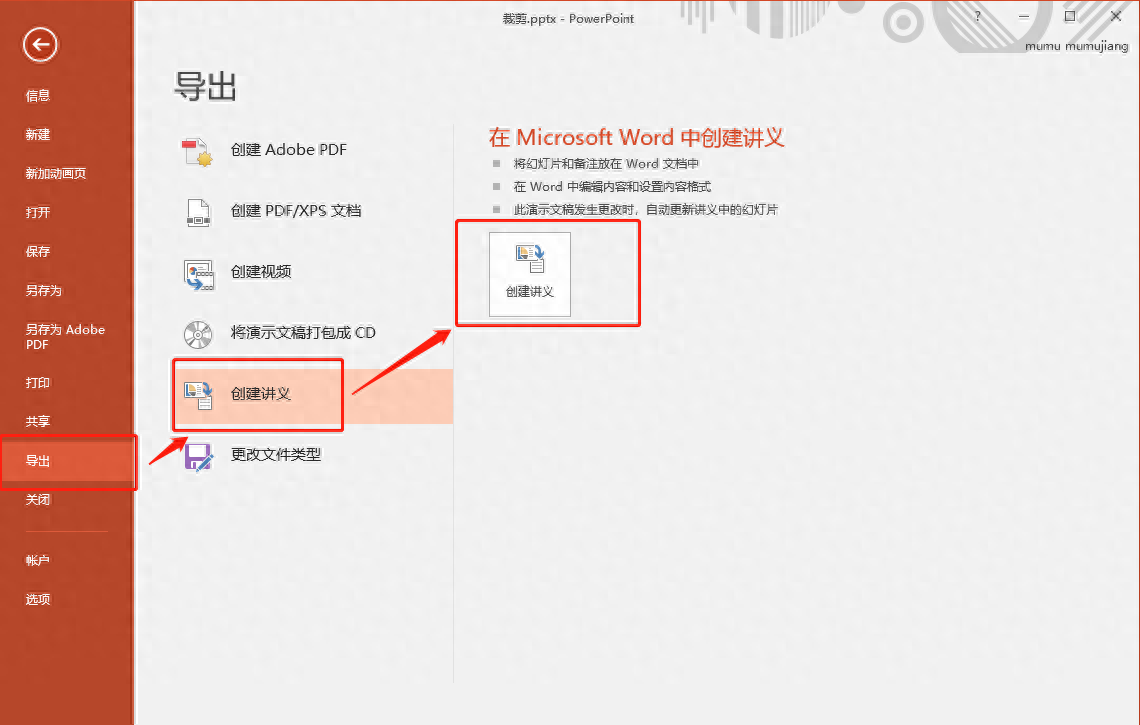Click the 裁剪.pptx - PowerPoint title text
Image resolution: width=1140 pixels, height=725 pixels.
569,19
